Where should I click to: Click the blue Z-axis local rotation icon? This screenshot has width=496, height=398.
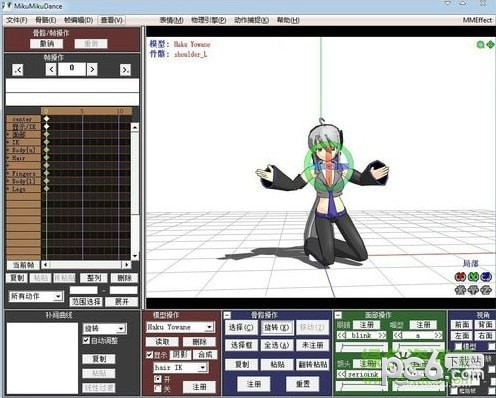point(486,276)
